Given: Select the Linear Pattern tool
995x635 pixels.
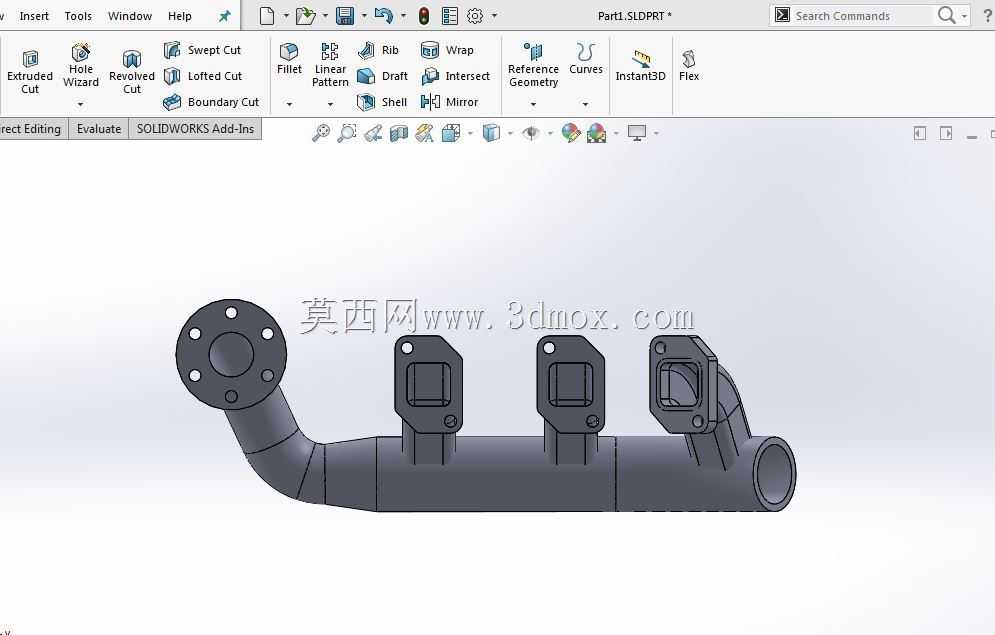Looking at the screenshot, I should tap(330, 66).
